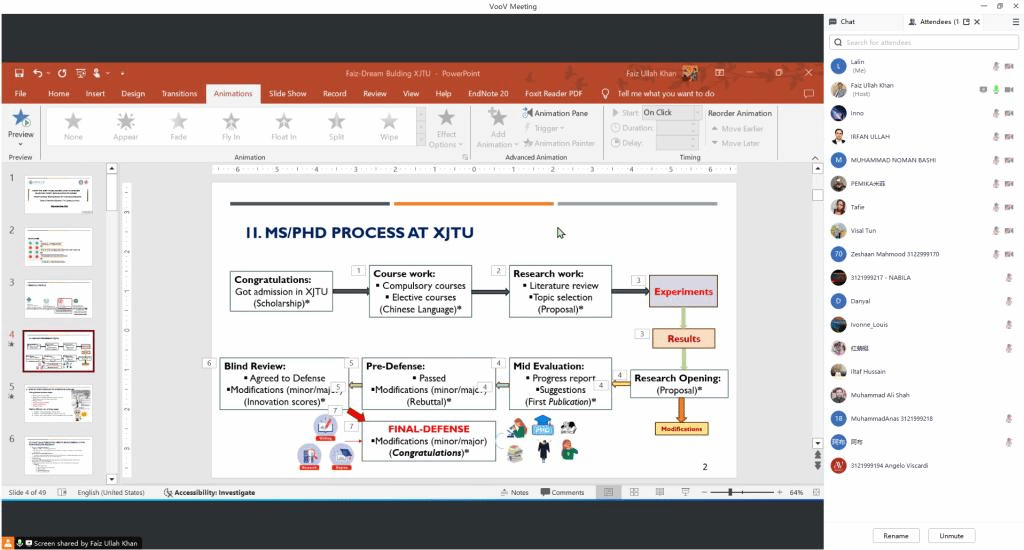The image size is (1024, 550).
Task: Toggle Notes pane in status bar
Action: pyautogui.click(x=514, y=493)
